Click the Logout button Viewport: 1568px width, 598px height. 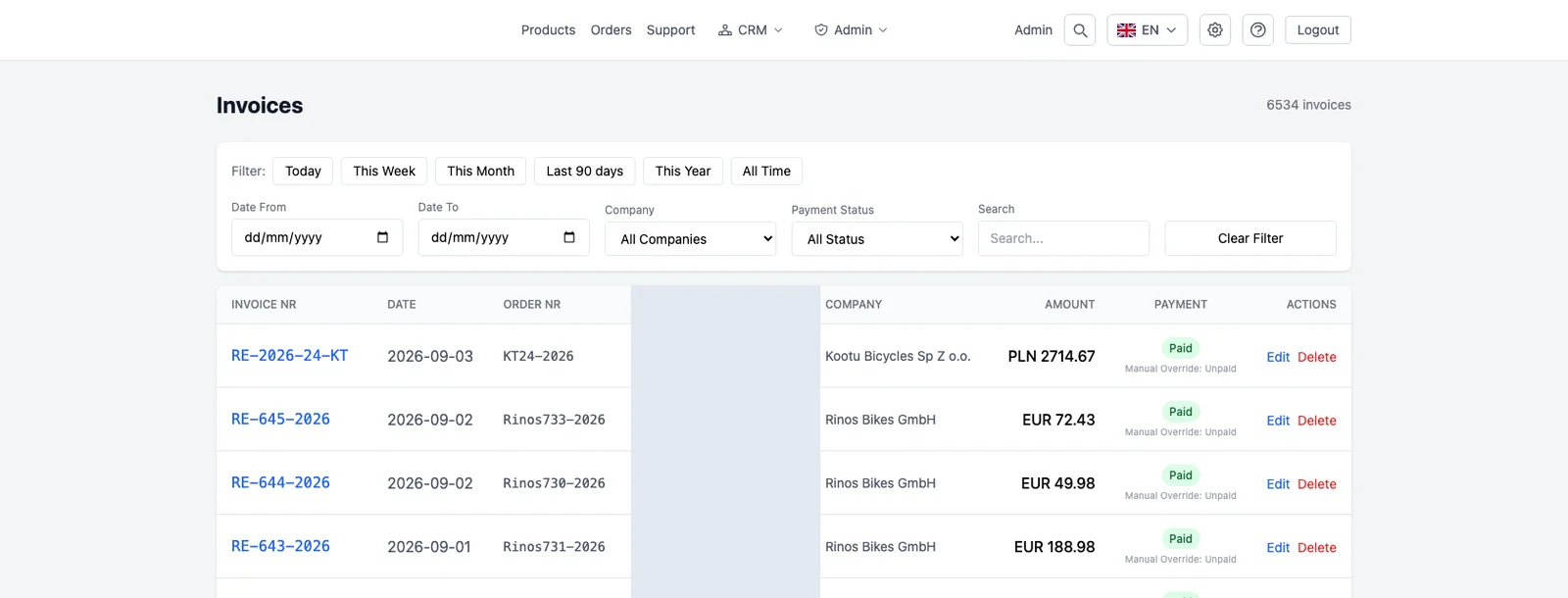point(1318,30)
